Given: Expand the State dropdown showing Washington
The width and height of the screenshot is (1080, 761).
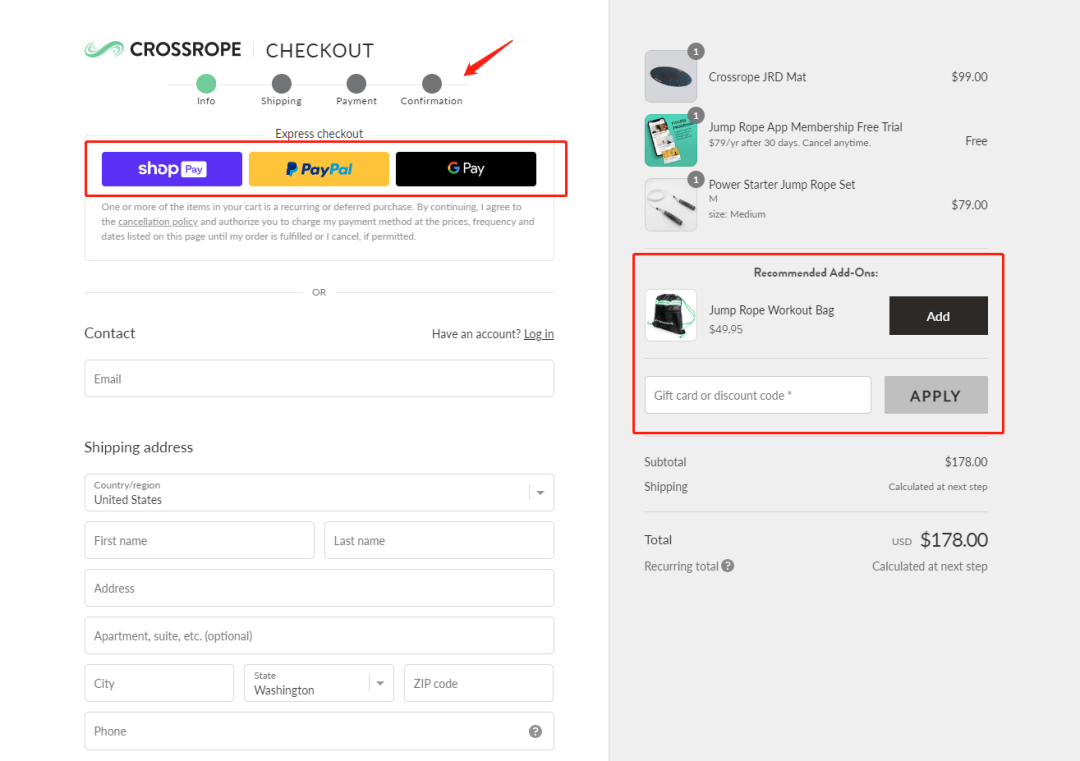Looking at the screenshot, I should [319, 683].
